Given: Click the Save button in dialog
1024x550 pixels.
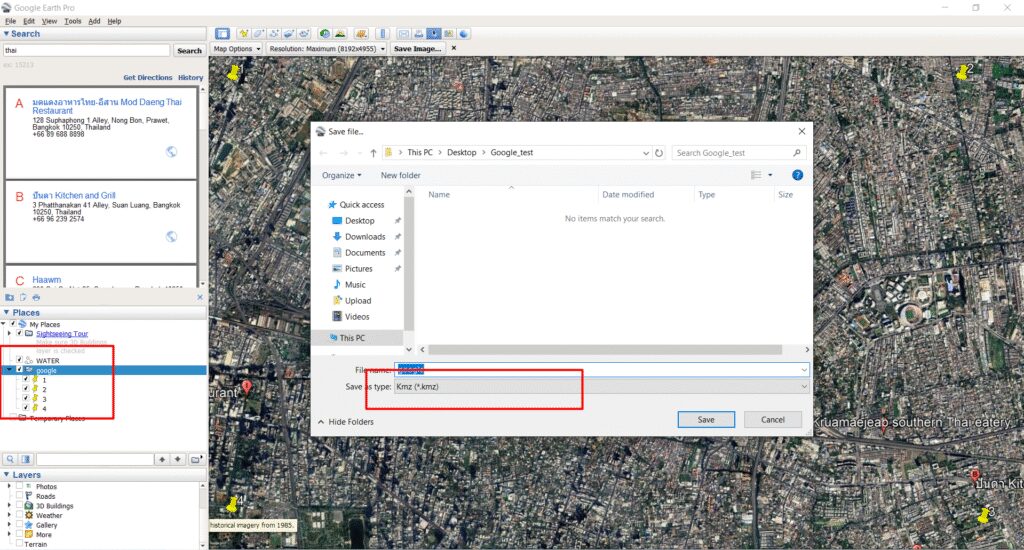Looking at the screenshot, I should (706, 419).
